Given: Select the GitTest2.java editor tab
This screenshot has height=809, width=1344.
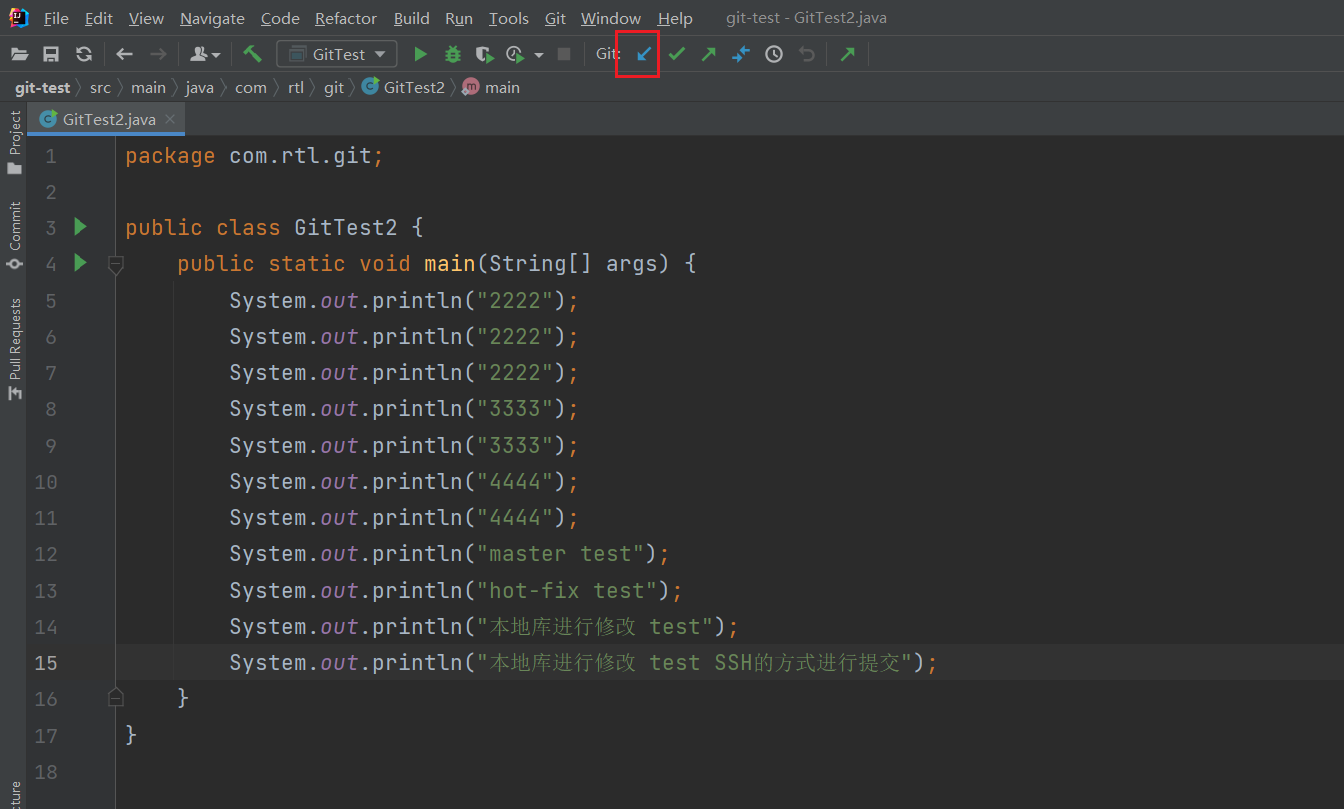Looking at the screenshot, I should click(x=106, y=119).
